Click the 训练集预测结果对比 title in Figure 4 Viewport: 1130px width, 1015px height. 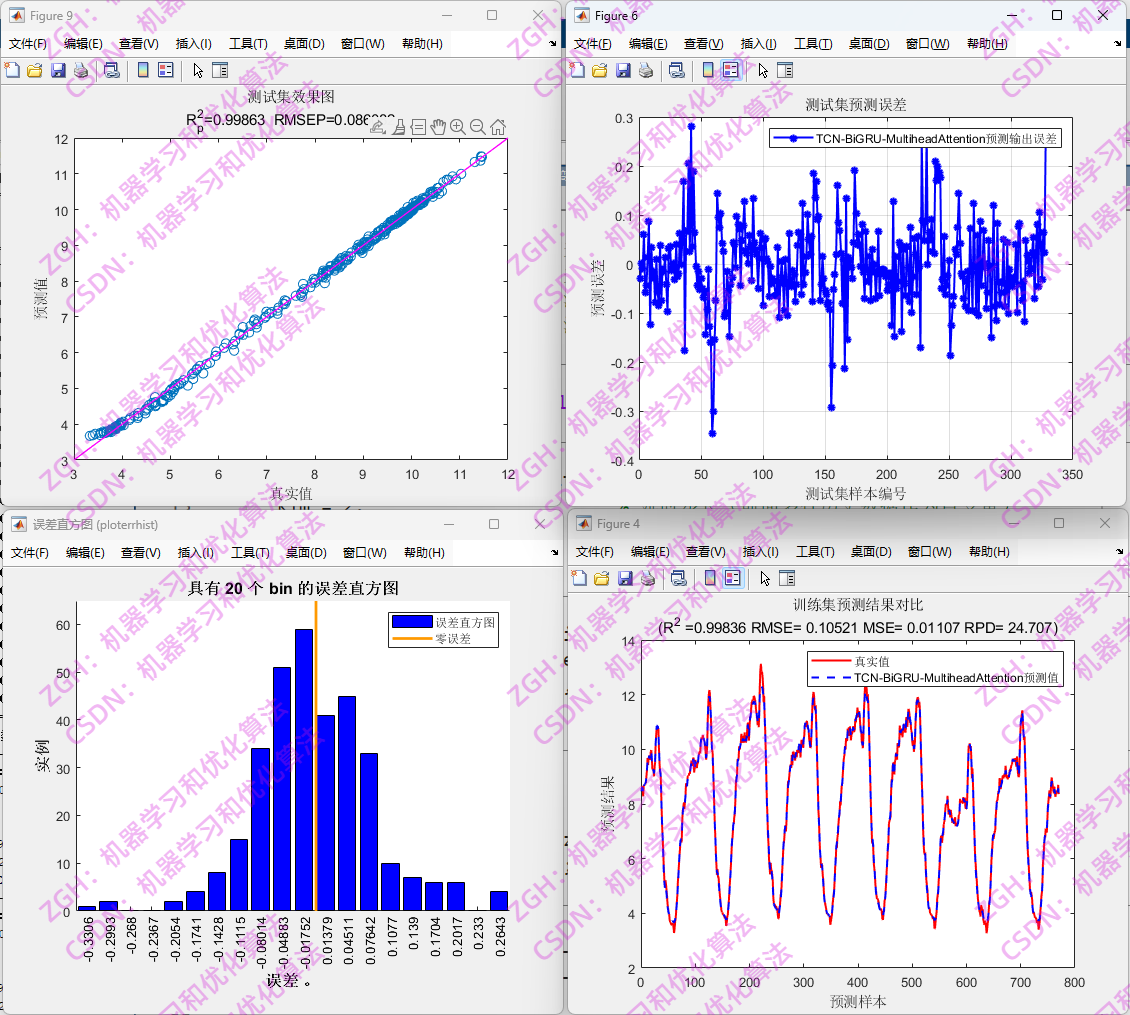[x=858, y=605]
